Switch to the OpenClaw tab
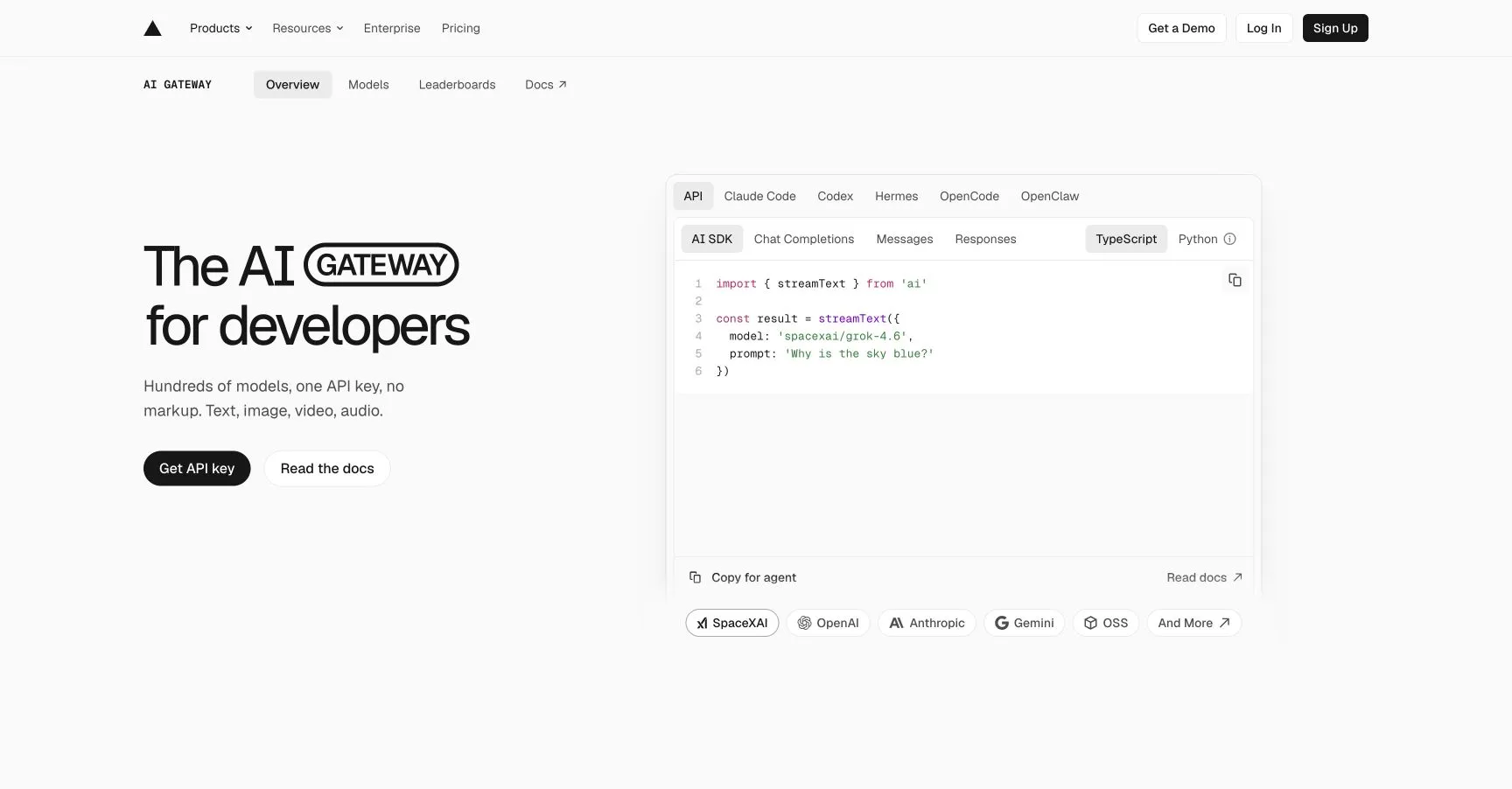The width and height of the screenshot is (1512, 789). [x=1049, y=196]
